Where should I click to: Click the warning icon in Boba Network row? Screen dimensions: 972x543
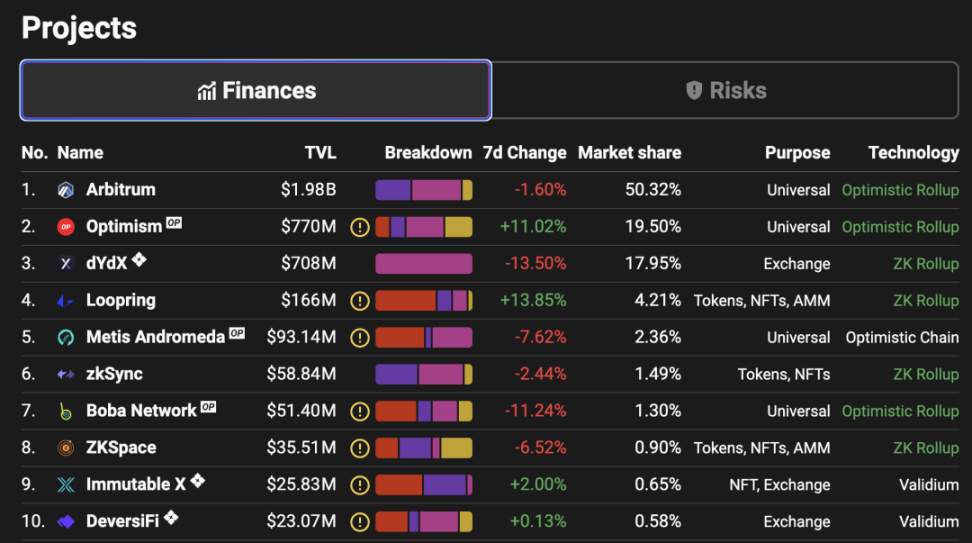(360, 412)
